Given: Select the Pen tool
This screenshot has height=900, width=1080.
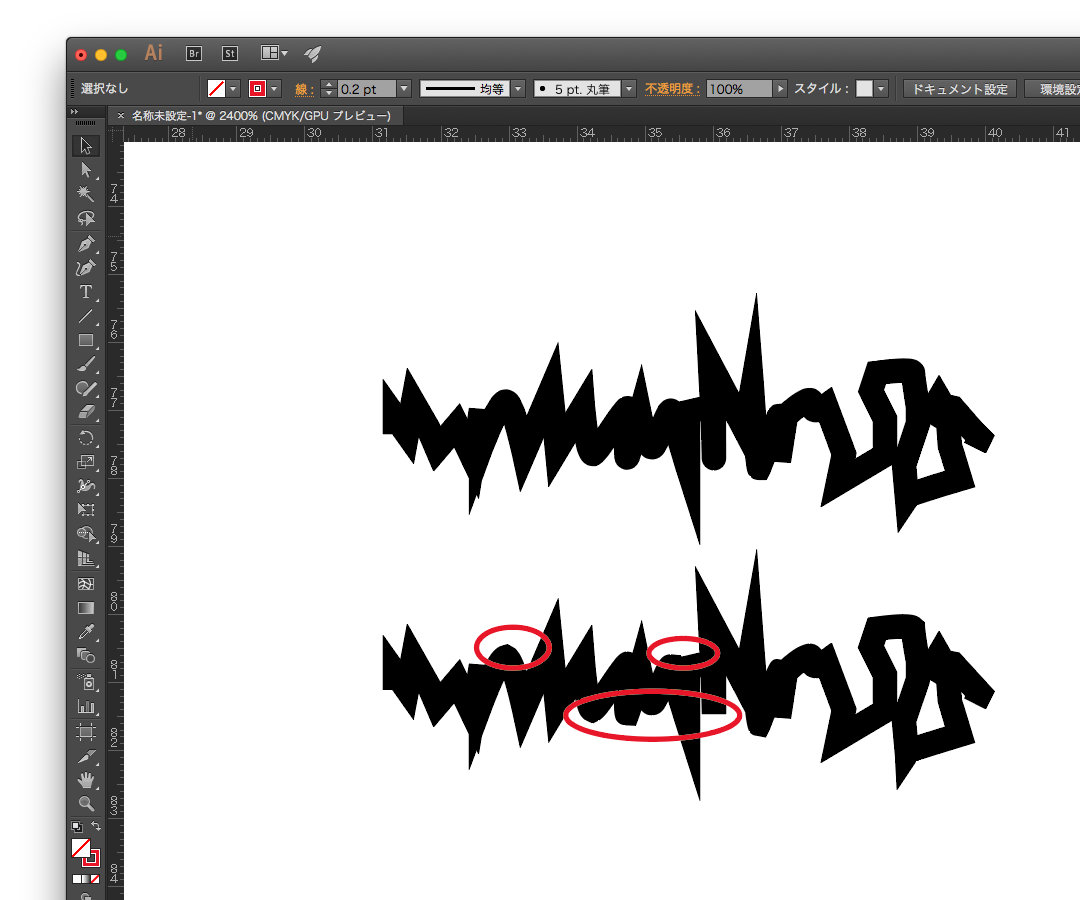Looking at the screenshot, I should click(86, 244).
